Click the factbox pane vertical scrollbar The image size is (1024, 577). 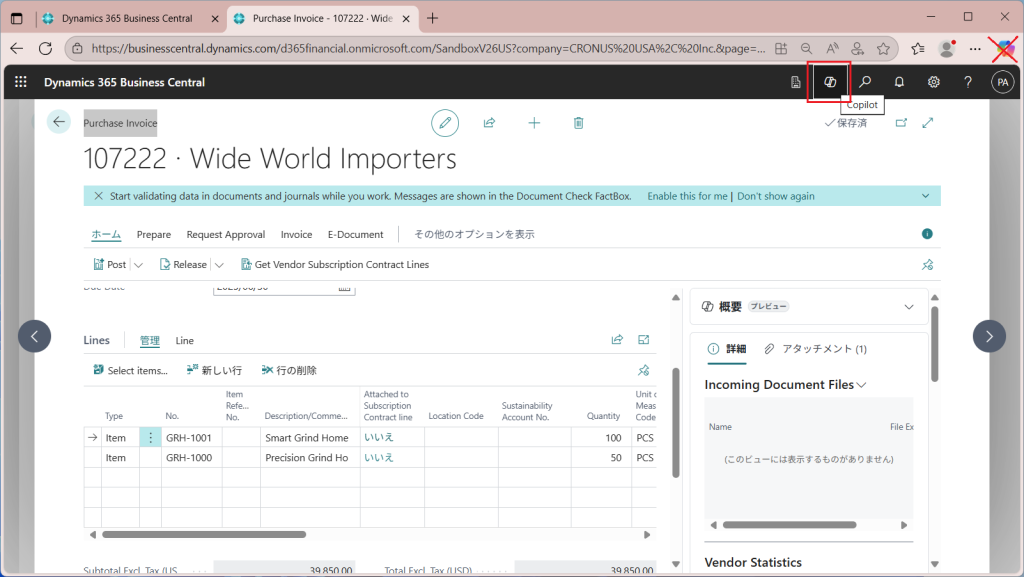(935, 343)
